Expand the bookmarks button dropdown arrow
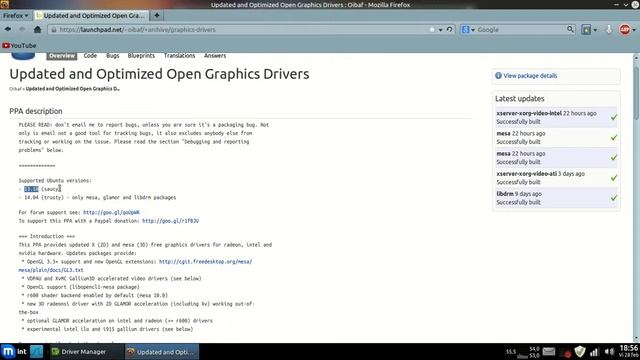The width and height of the screenshot is (640, 360). (x=595, y=30)
